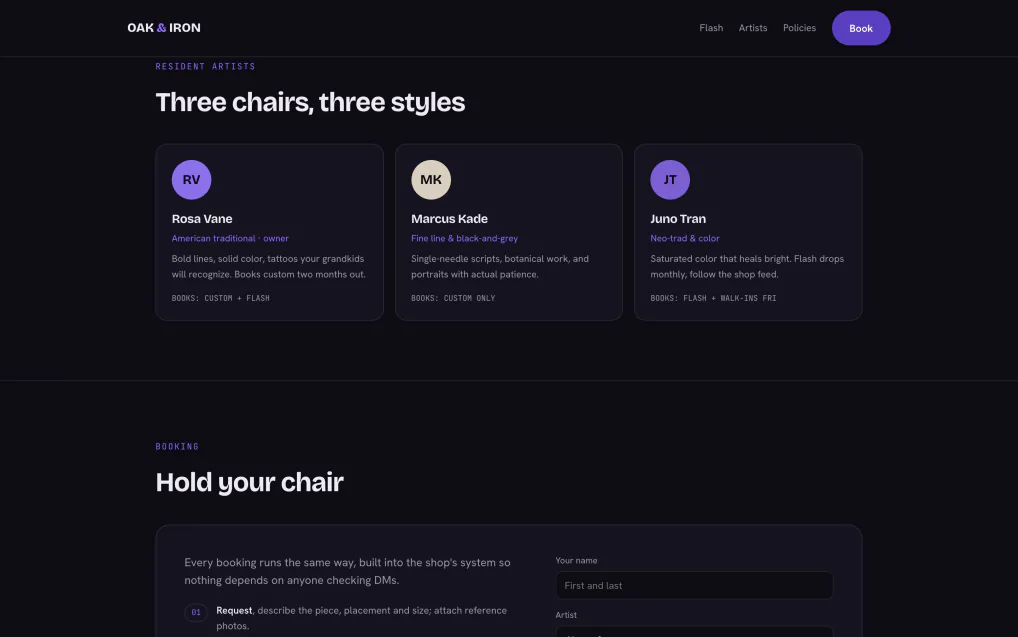Select the Juno Tran artist name
1018x637 pixels.
click(678, 219)
